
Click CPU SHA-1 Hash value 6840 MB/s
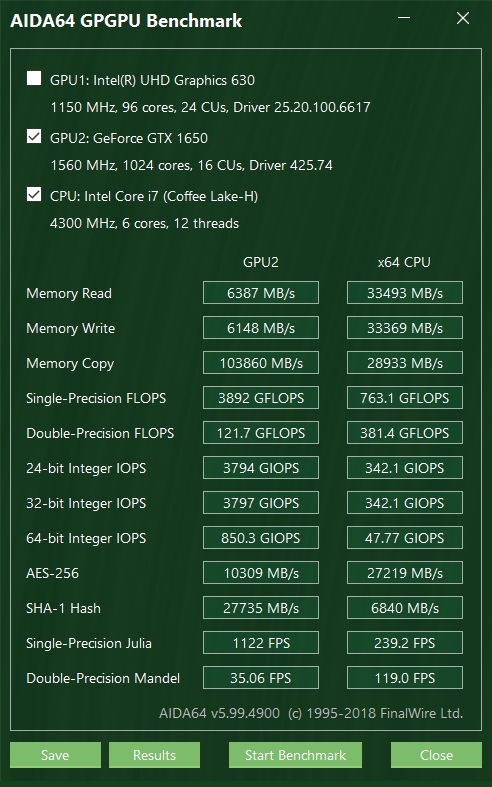pos(405,608)
